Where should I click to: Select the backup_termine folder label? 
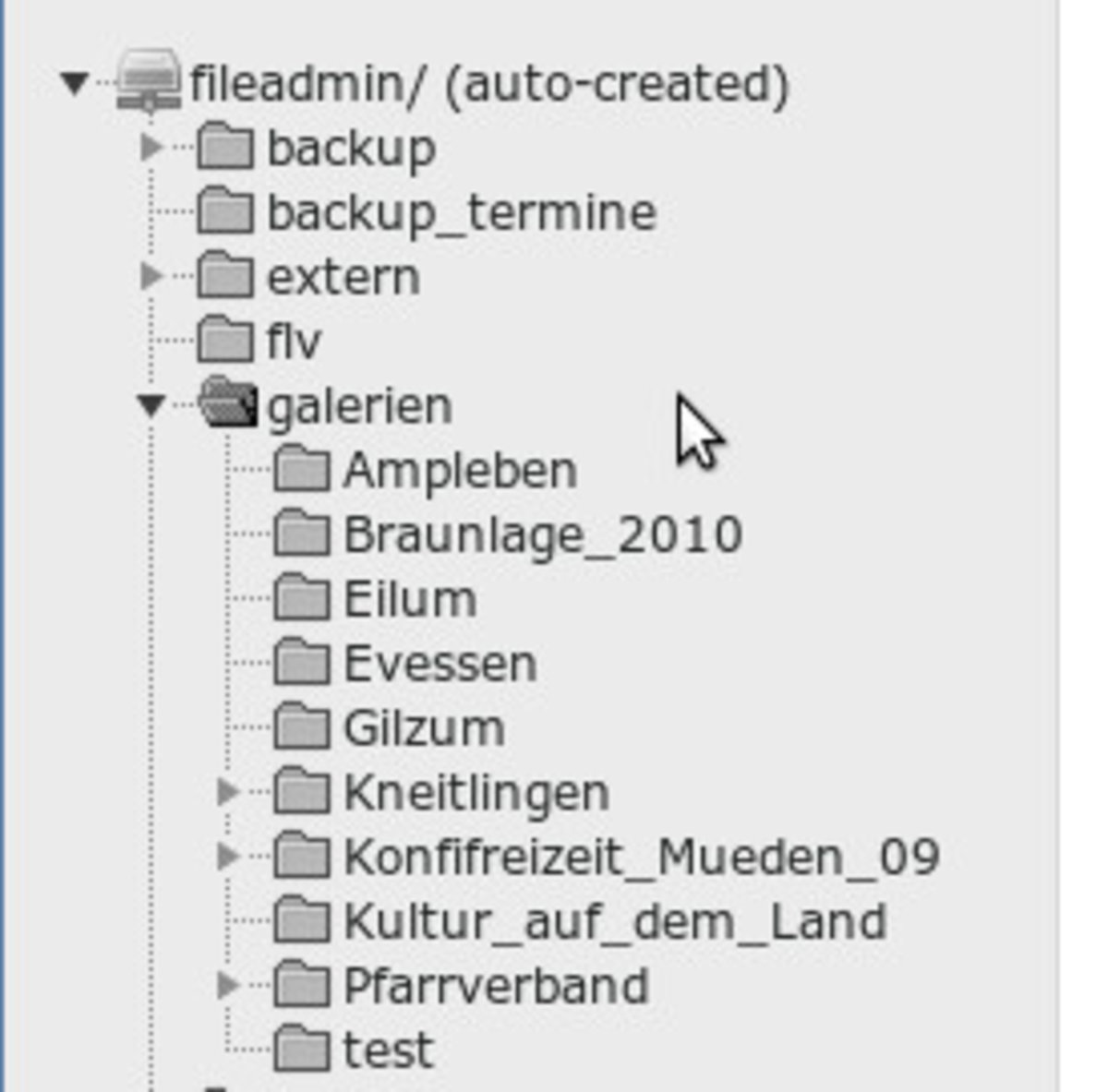[462, 214]
